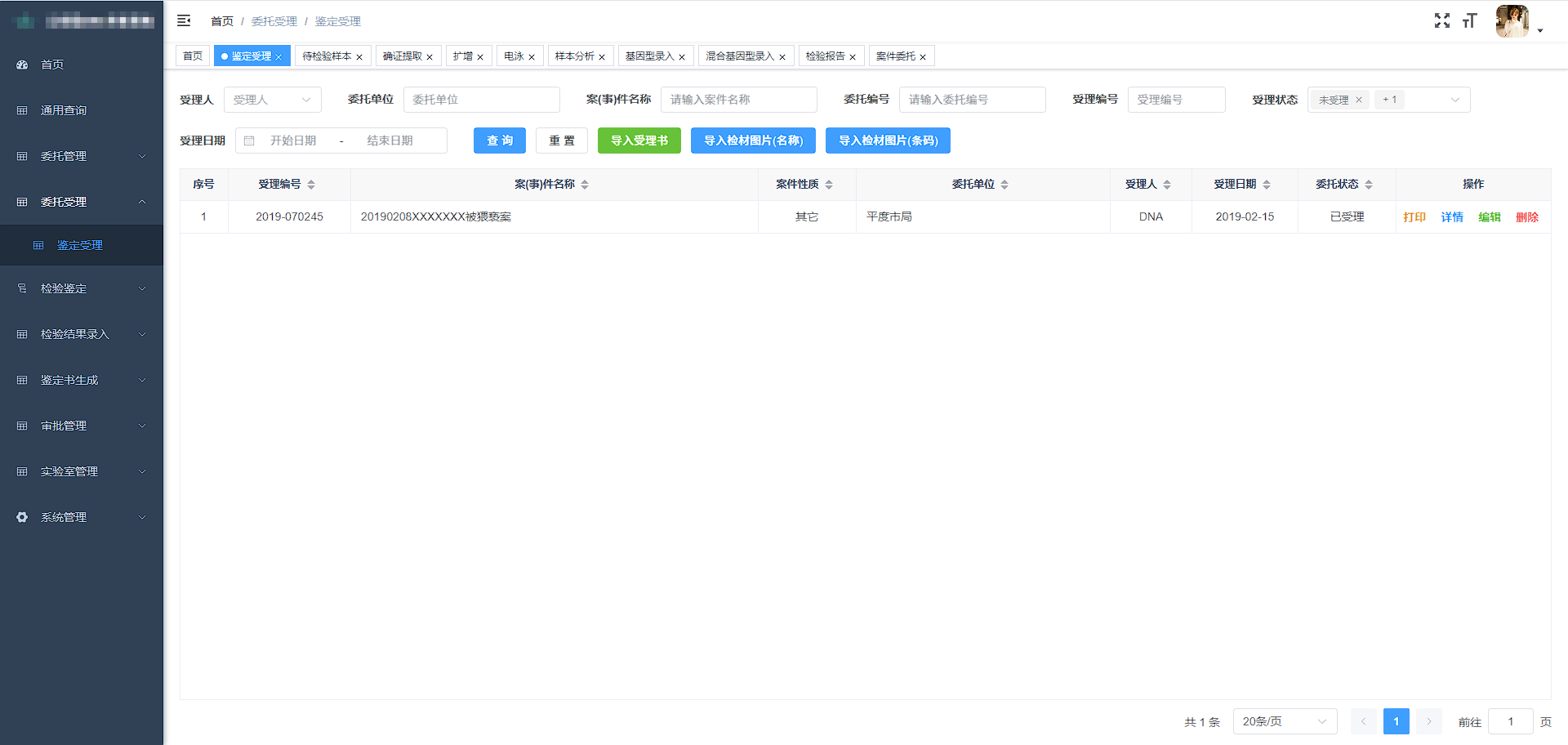The width and height of the screenshot is (1568, 745).
Task: Remove the 未受理 status filter tag
Action: (1359, 100)
